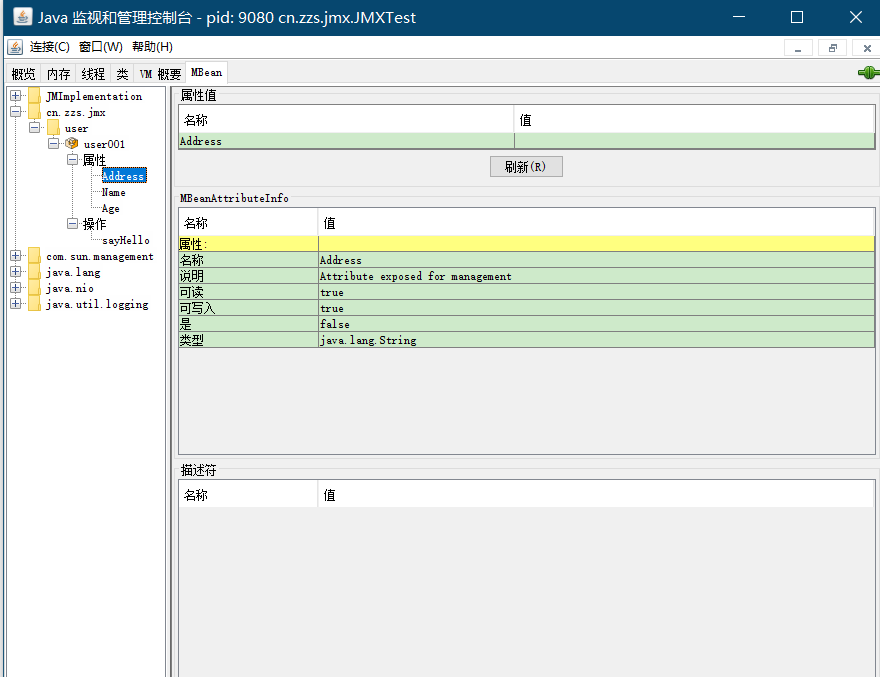880x677 pixels.
Task: Switch to the 类 tab
Action: coord(122,74)
